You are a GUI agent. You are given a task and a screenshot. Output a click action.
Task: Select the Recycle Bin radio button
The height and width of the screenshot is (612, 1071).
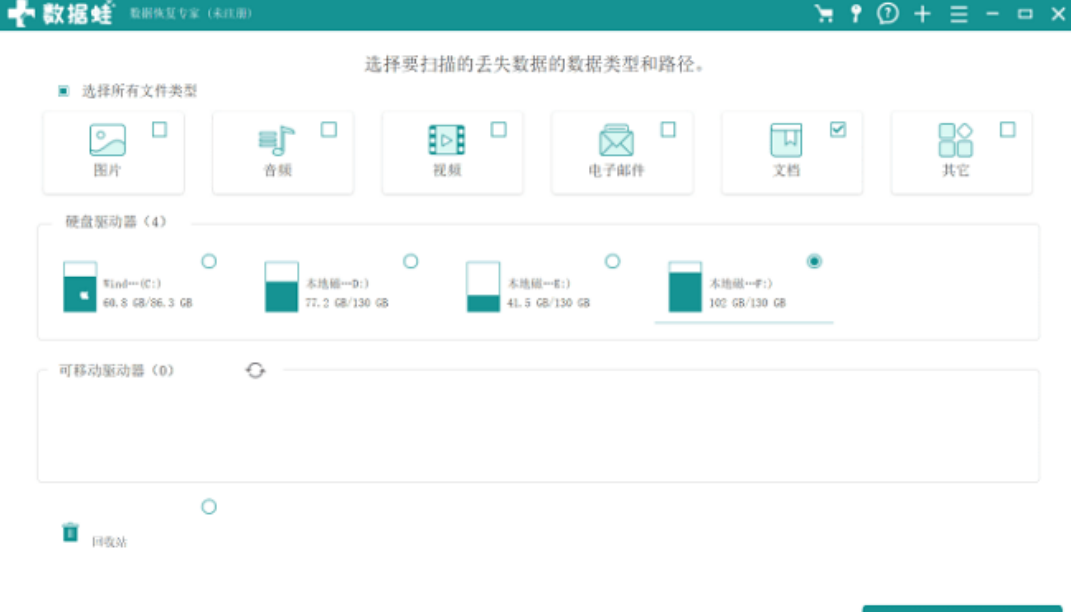pos(209,507)
